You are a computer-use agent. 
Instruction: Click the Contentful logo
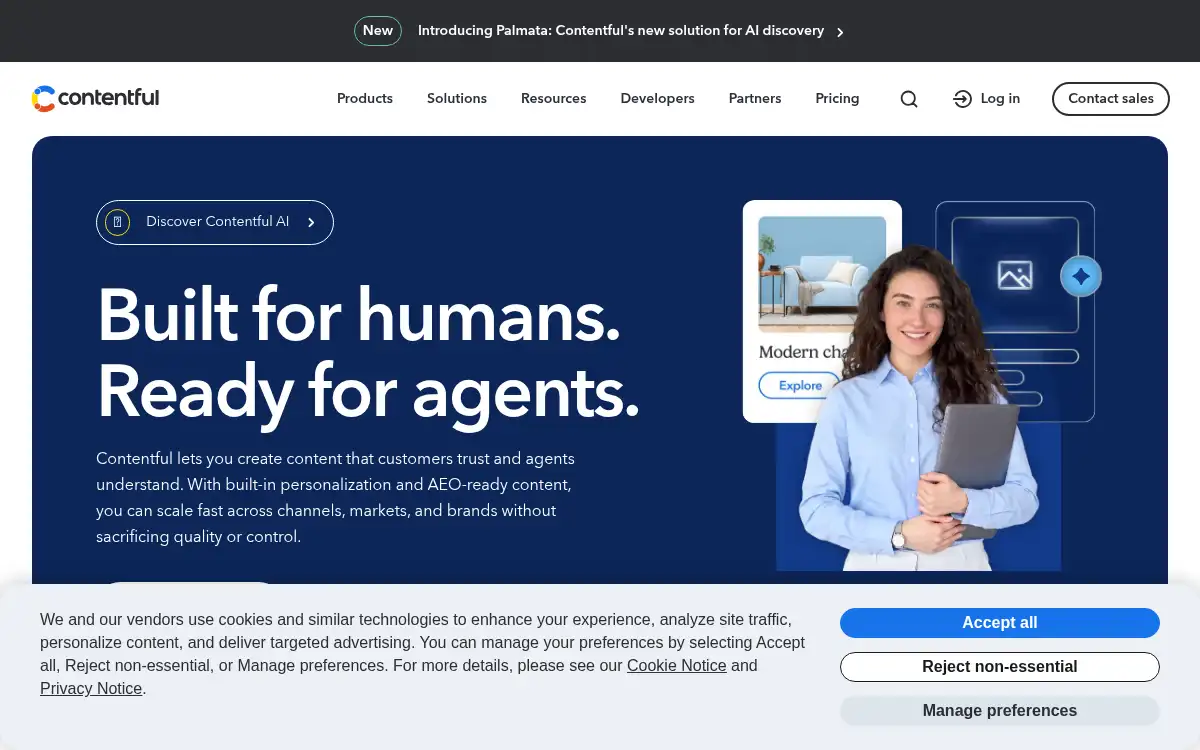tap(95, 98)
